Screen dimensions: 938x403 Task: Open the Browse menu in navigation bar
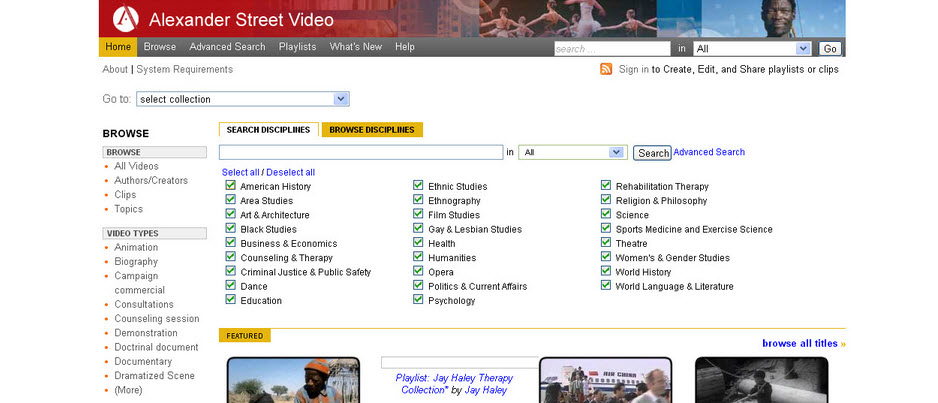pos(160,47)
